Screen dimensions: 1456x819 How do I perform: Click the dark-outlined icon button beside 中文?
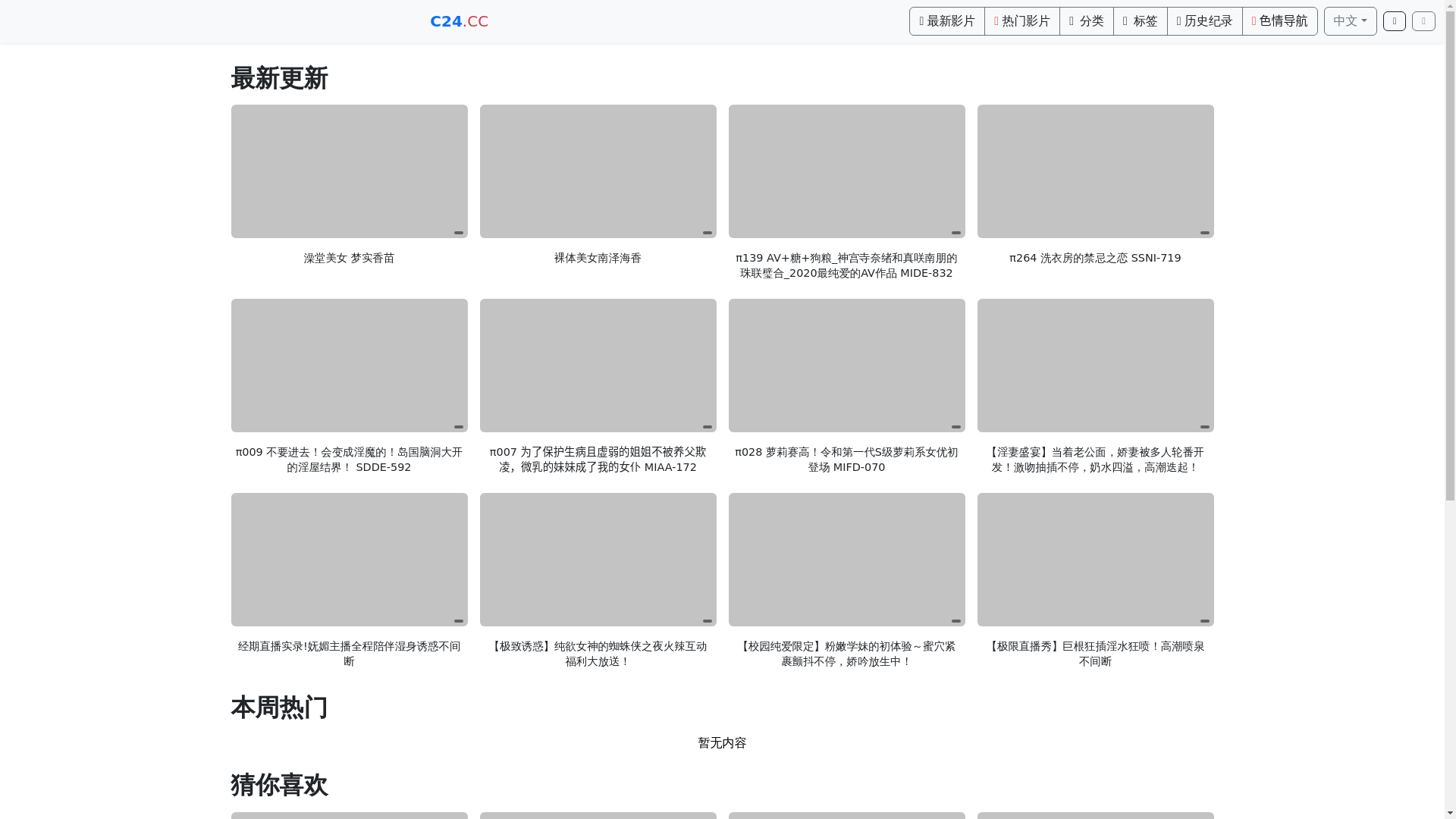point(1395,21)
